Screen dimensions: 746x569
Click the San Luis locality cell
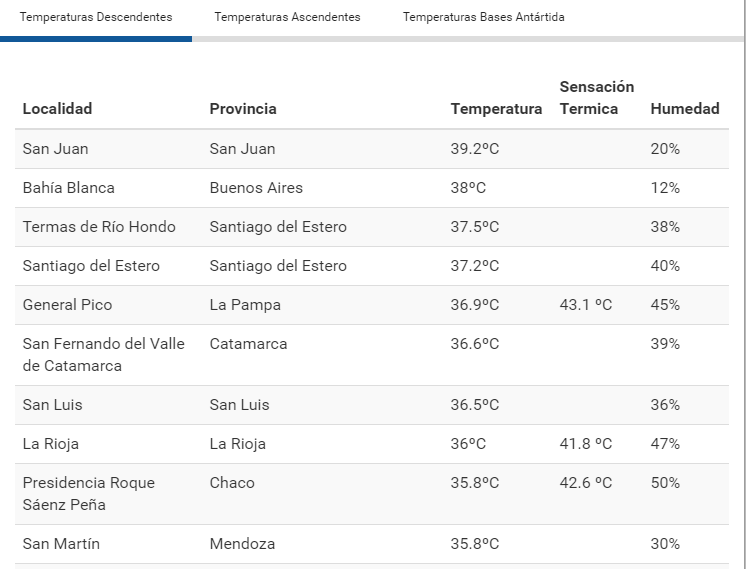[52, 405]
